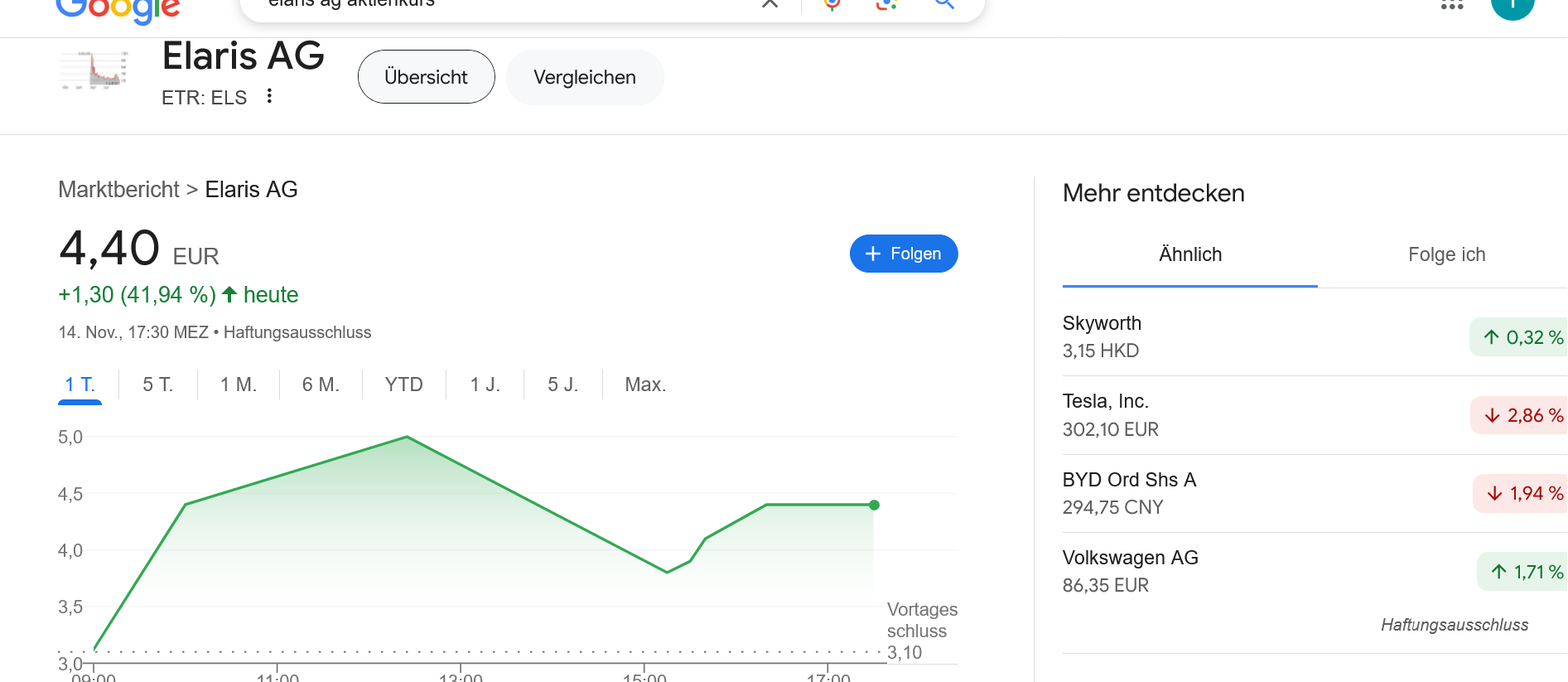Open three-dot menu next to ETR: ELS
Screen dimensions: 1568x682
tap(269, 96)
